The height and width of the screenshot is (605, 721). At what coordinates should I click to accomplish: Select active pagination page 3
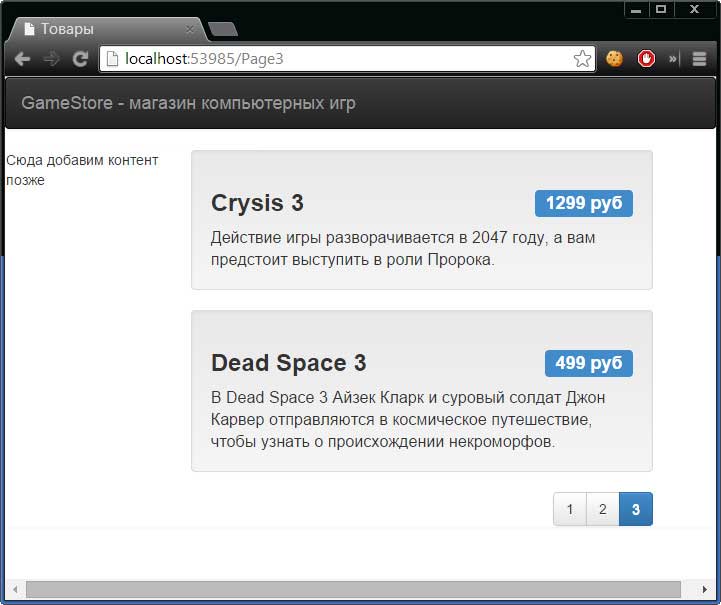click(635, 509)
